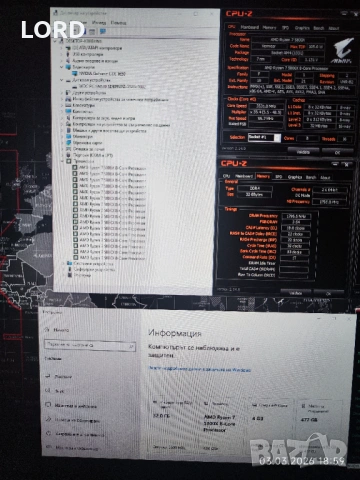Click the Монитори monitor category icon
The image size is (360, 480).
point(68,137)
